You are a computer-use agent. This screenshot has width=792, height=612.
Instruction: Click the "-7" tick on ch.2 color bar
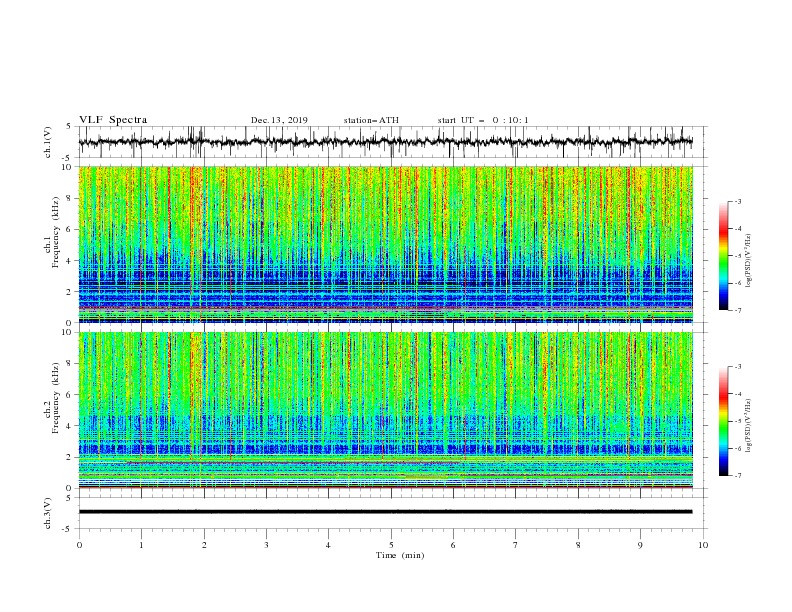738,475
